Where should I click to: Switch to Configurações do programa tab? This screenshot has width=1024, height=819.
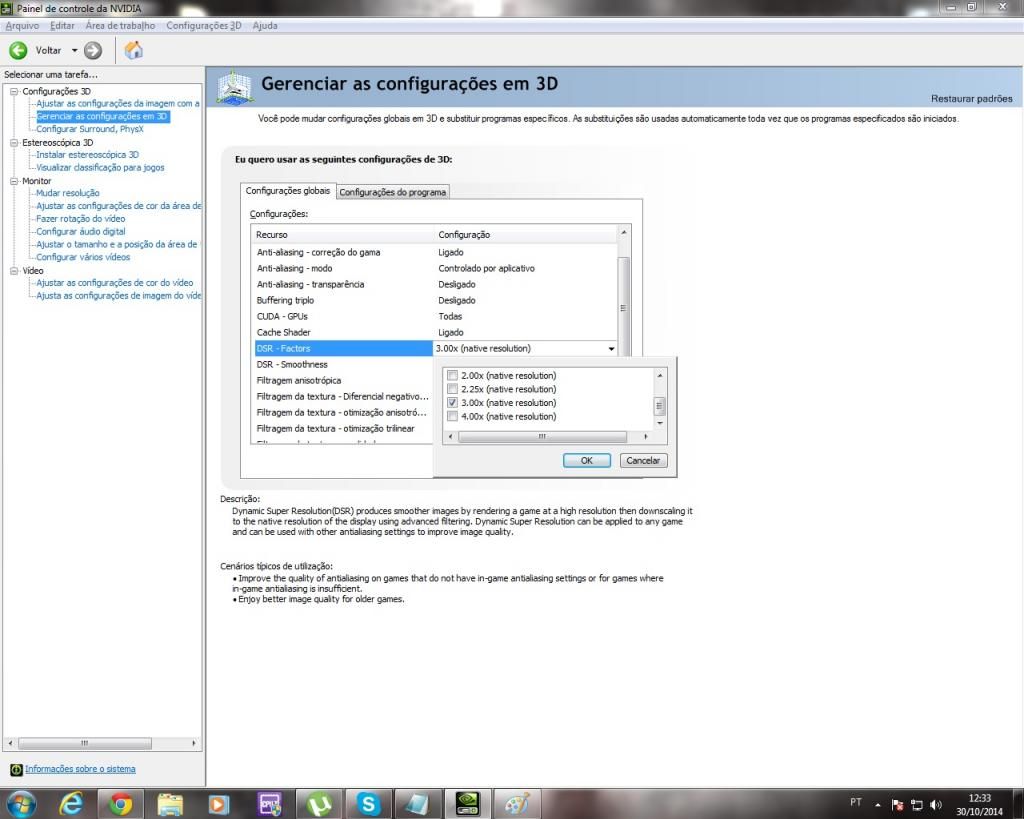(392, 192)
